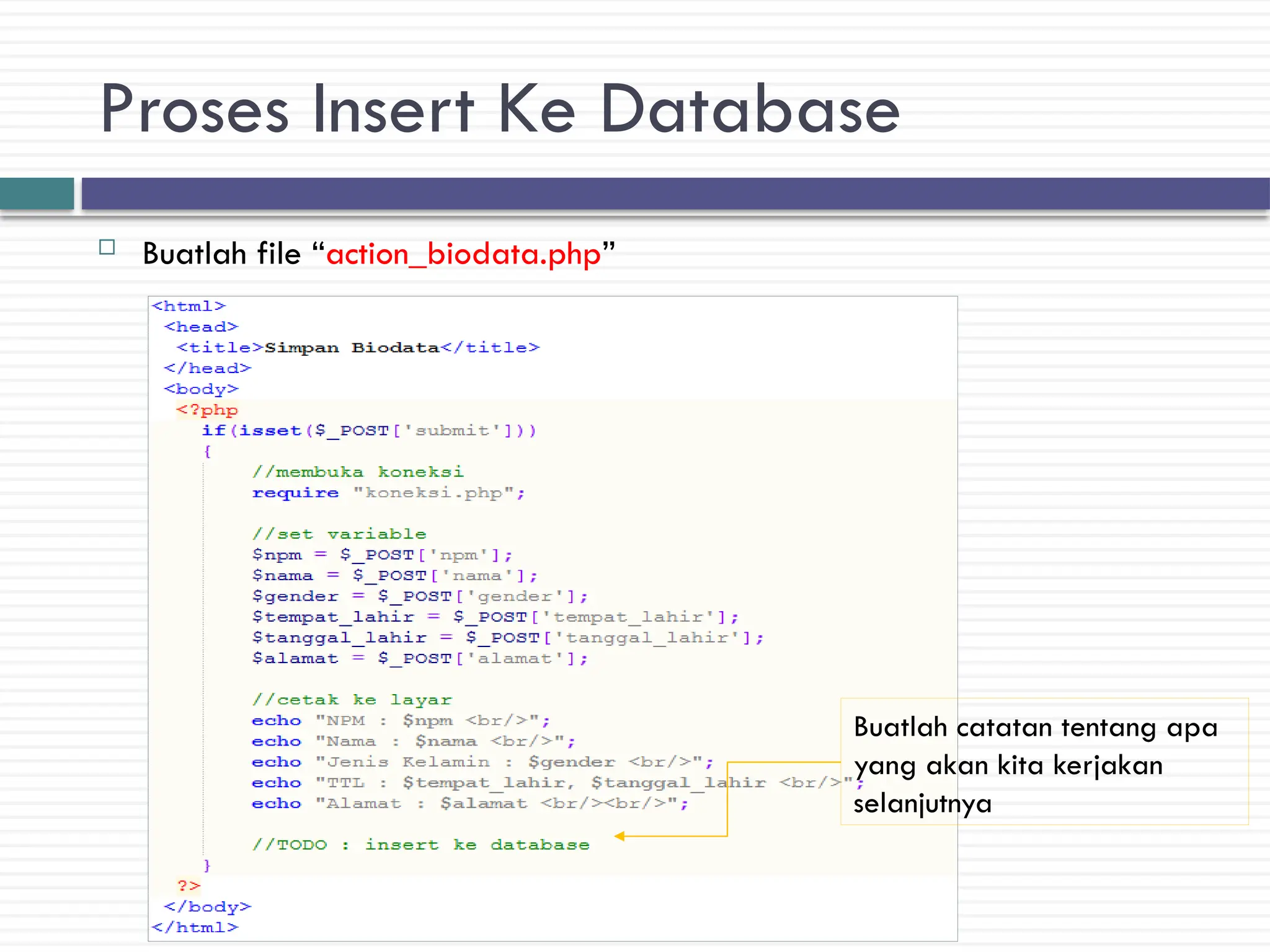Select the opening <head> tag line
1270x952 pixels.
[x=202, y=327]
